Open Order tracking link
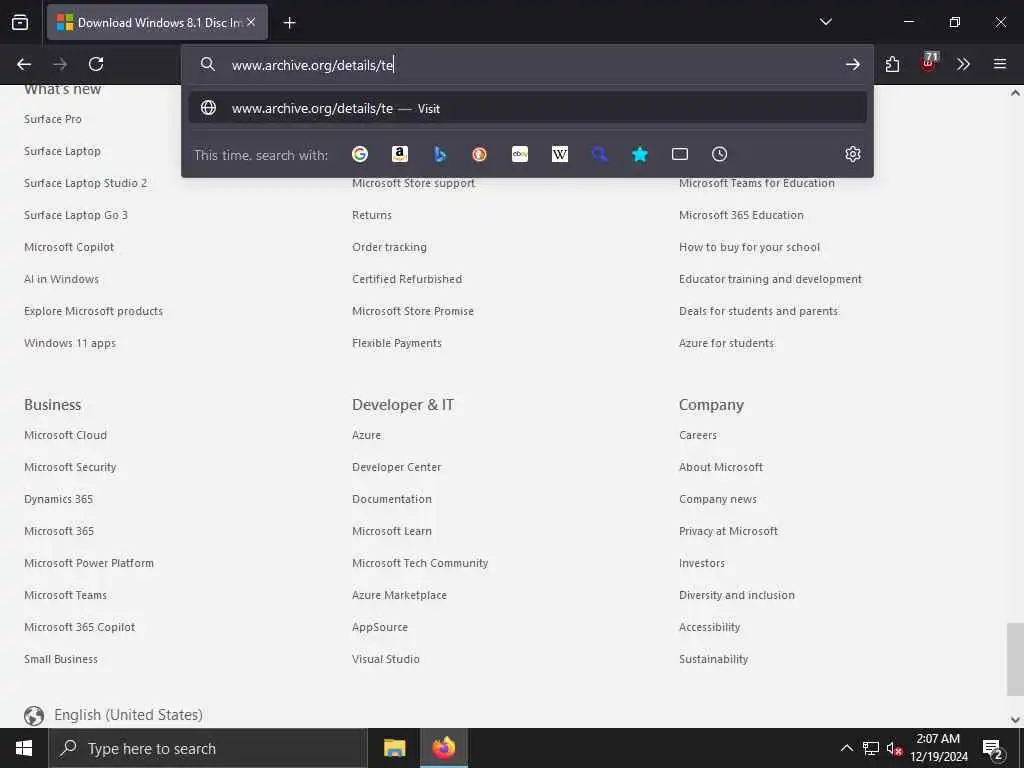This screenshot has width=1024, height=768. 389,247
